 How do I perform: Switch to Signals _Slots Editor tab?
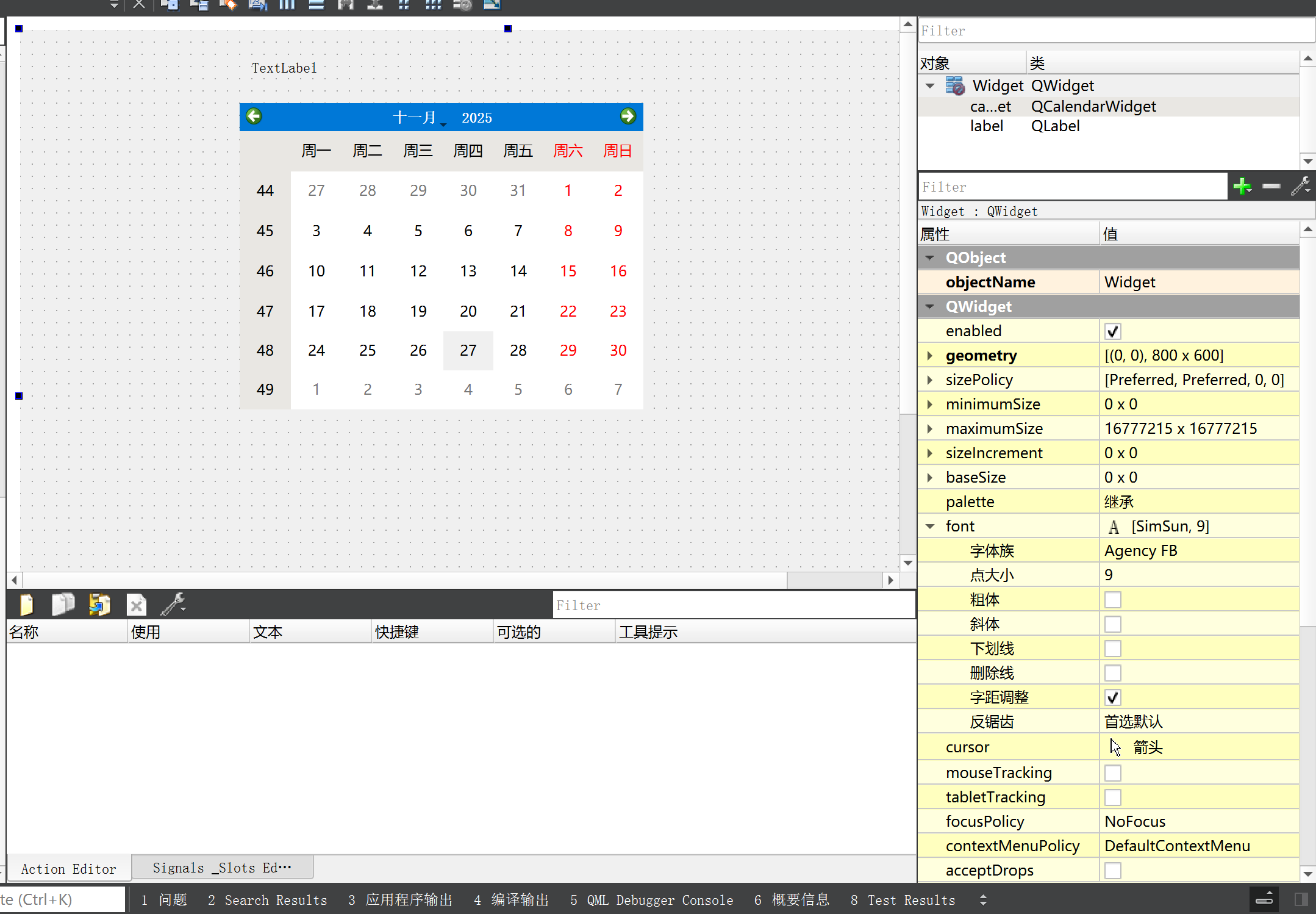222,868
